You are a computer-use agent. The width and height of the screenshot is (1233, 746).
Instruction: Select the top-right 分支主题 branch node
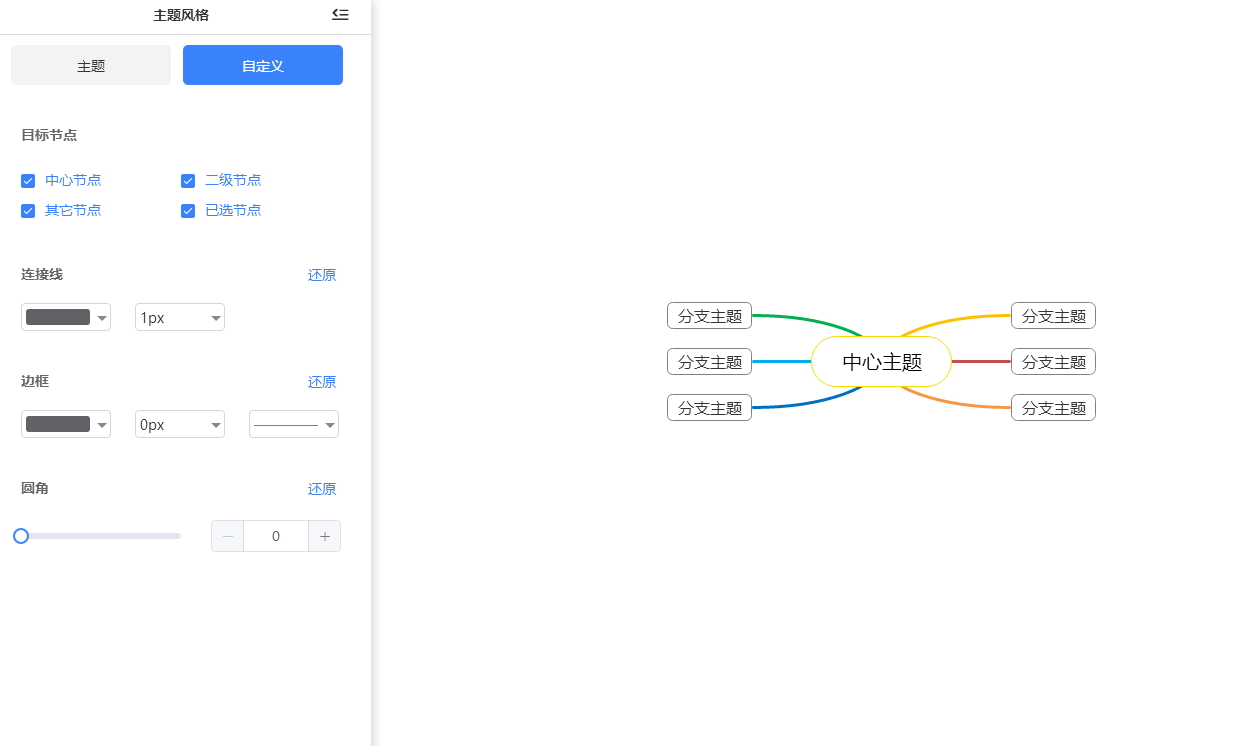[1053, 315]
